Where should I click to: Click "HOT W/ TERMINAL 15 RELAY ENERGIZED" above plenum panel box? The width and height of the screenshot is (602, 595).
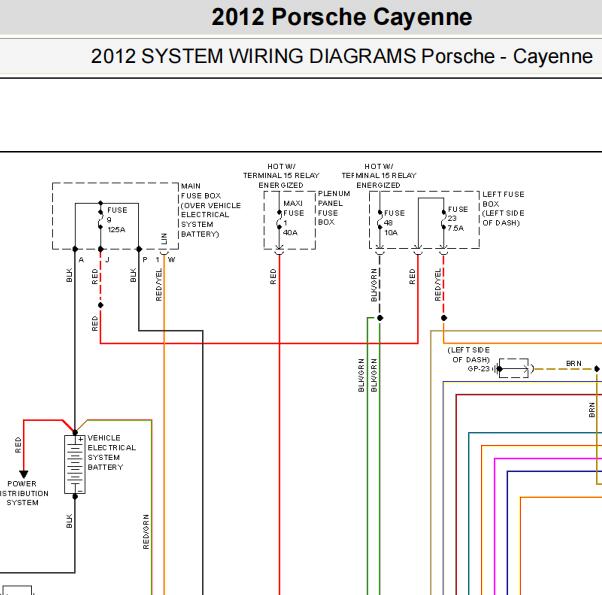[281, 175]
